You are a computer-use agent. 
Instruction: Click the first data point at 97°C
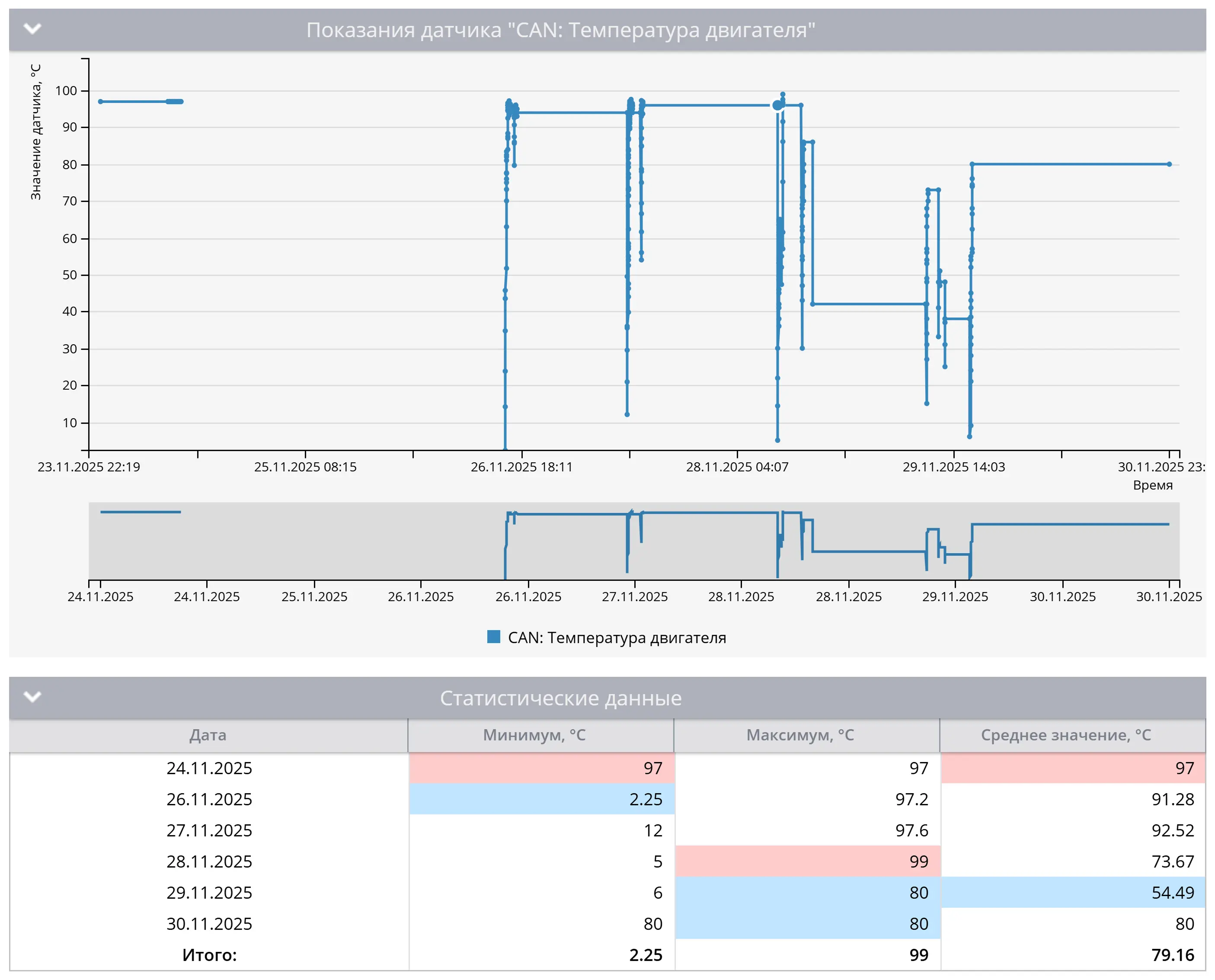[100, 102]
